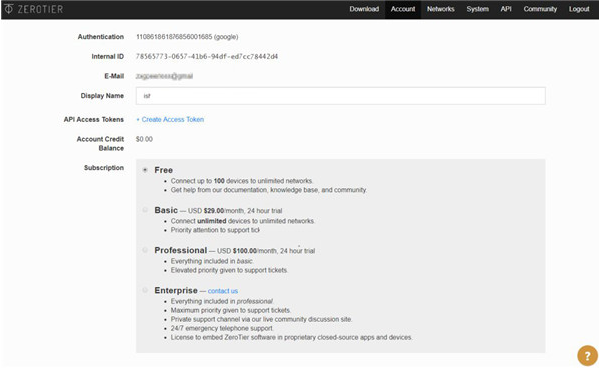This screenshot has width=599, height=383.
Task: Create a new API access token
Action: click(x=170, y=120)
